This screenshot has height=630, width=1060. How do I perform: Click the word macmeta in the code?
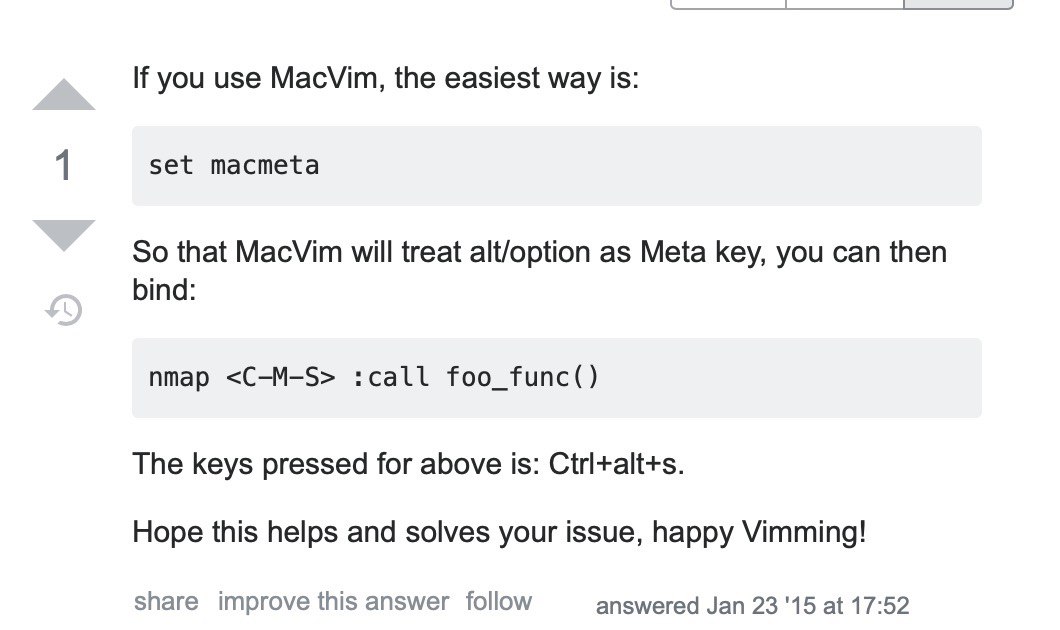tap(264, 166)
